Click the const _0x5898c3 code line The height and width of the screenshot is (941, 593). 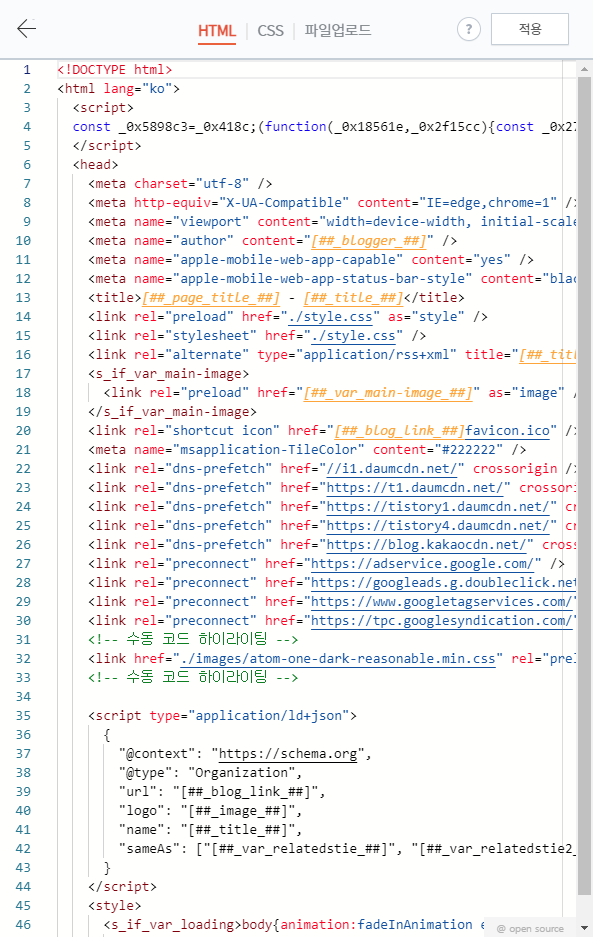coord(324,127)
